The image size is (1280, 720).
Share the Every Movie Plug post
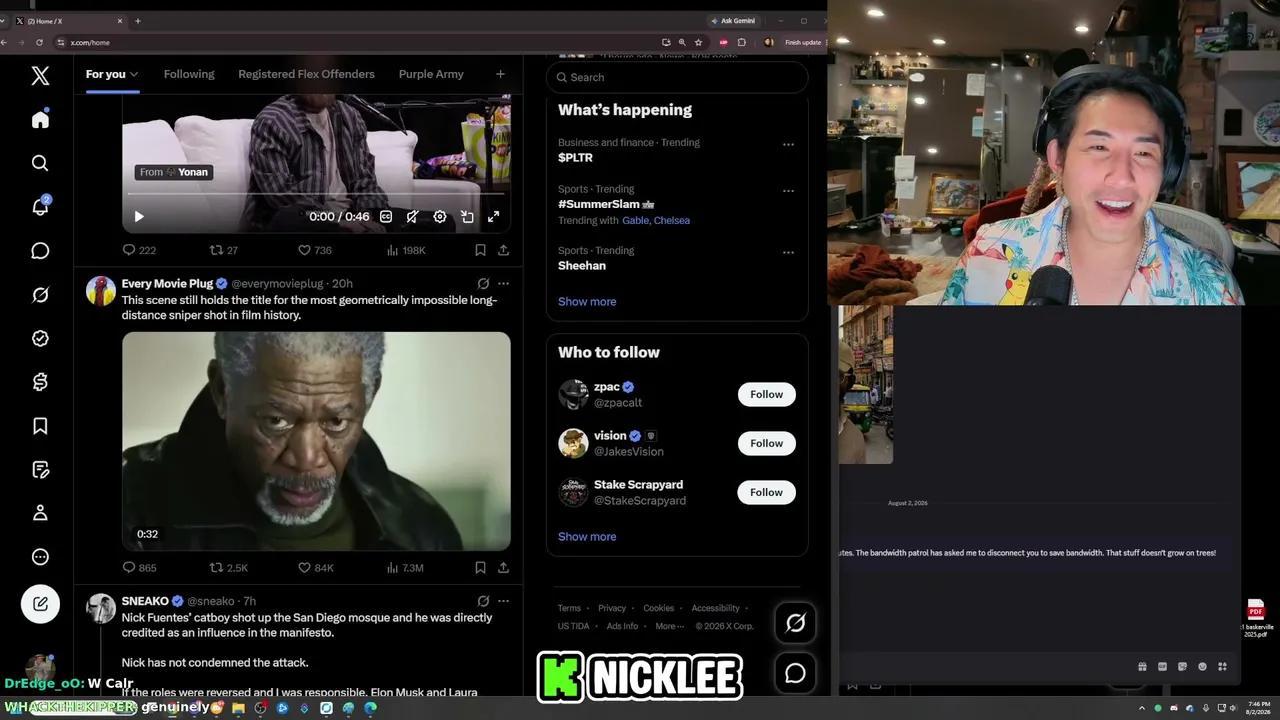pos(503,568)
